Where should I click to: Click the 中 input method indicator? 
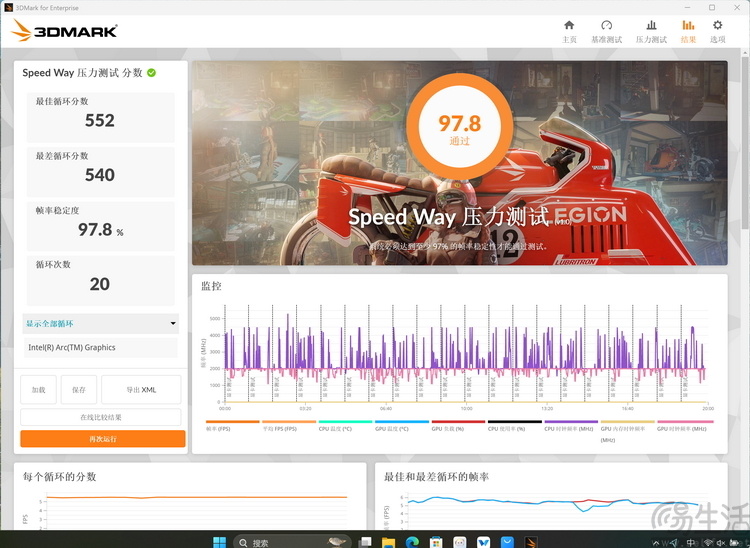click(691, 543)
